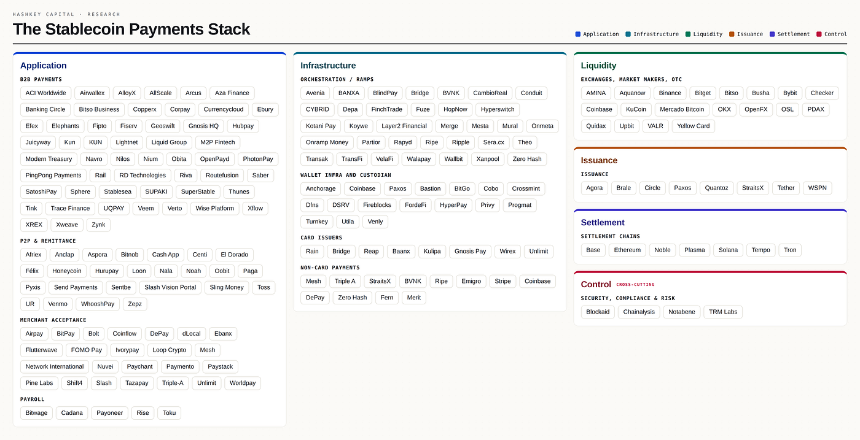Select the WhooshPay chip
Image resolution: width=860 pixels, height=440 pixels.
click(98, 304)
